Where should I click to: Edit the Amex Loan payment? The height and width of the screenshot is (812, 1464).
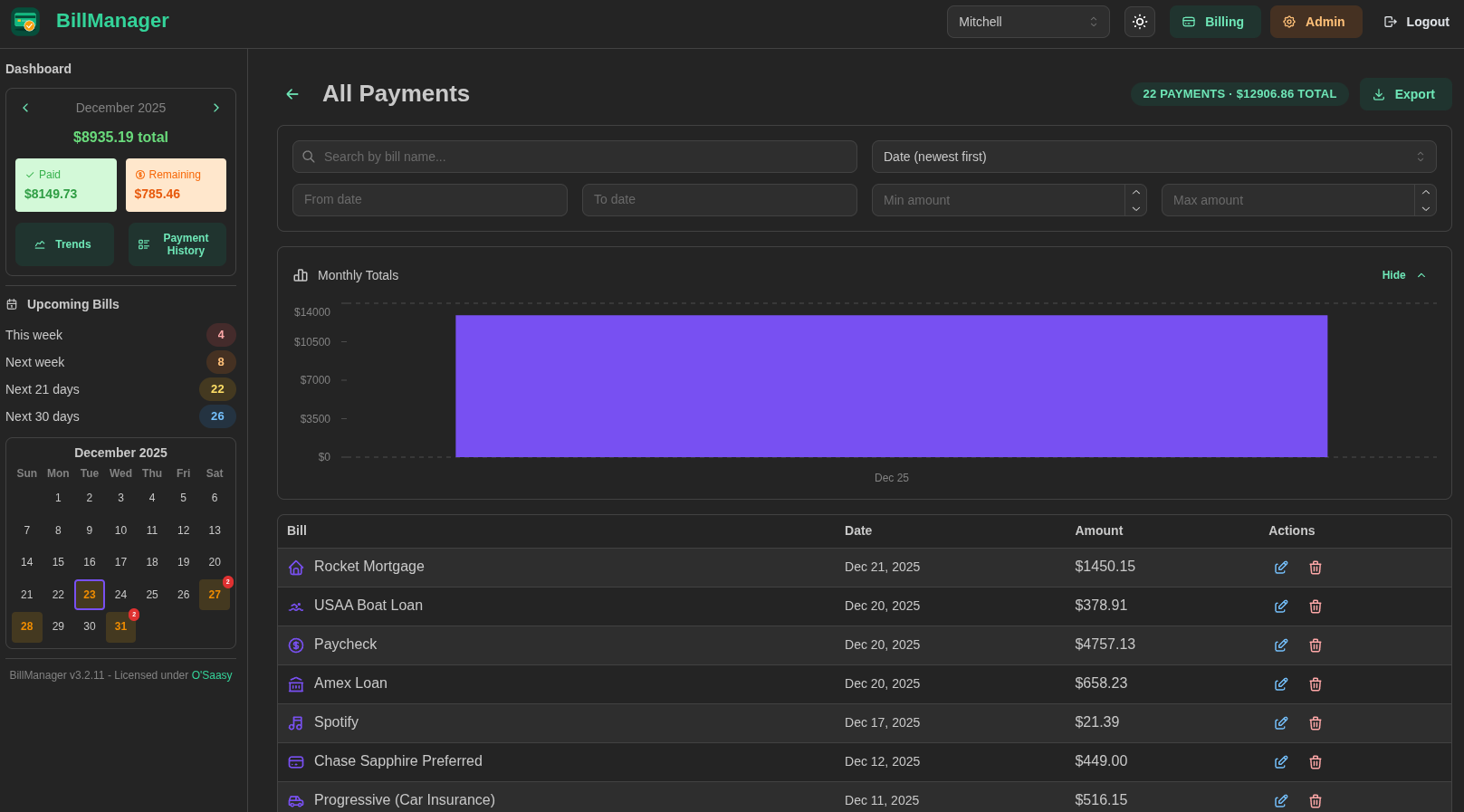(x=1281, y=684)
